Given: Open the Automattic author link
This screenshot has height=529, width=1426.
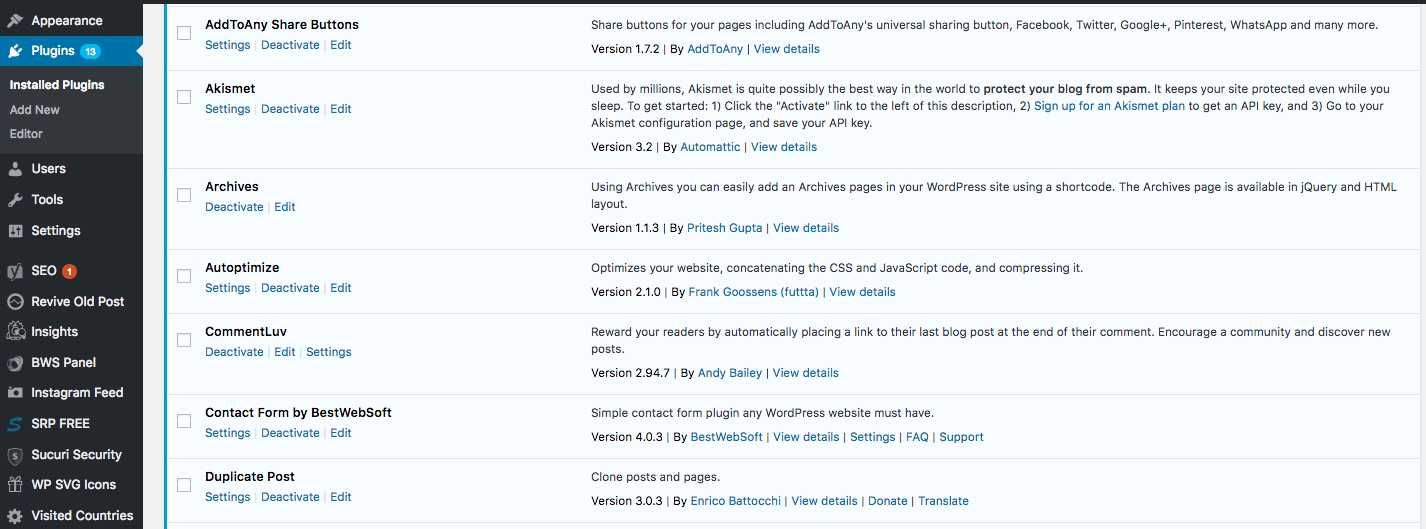Looking at the screenshot, I should pos(710,147).
